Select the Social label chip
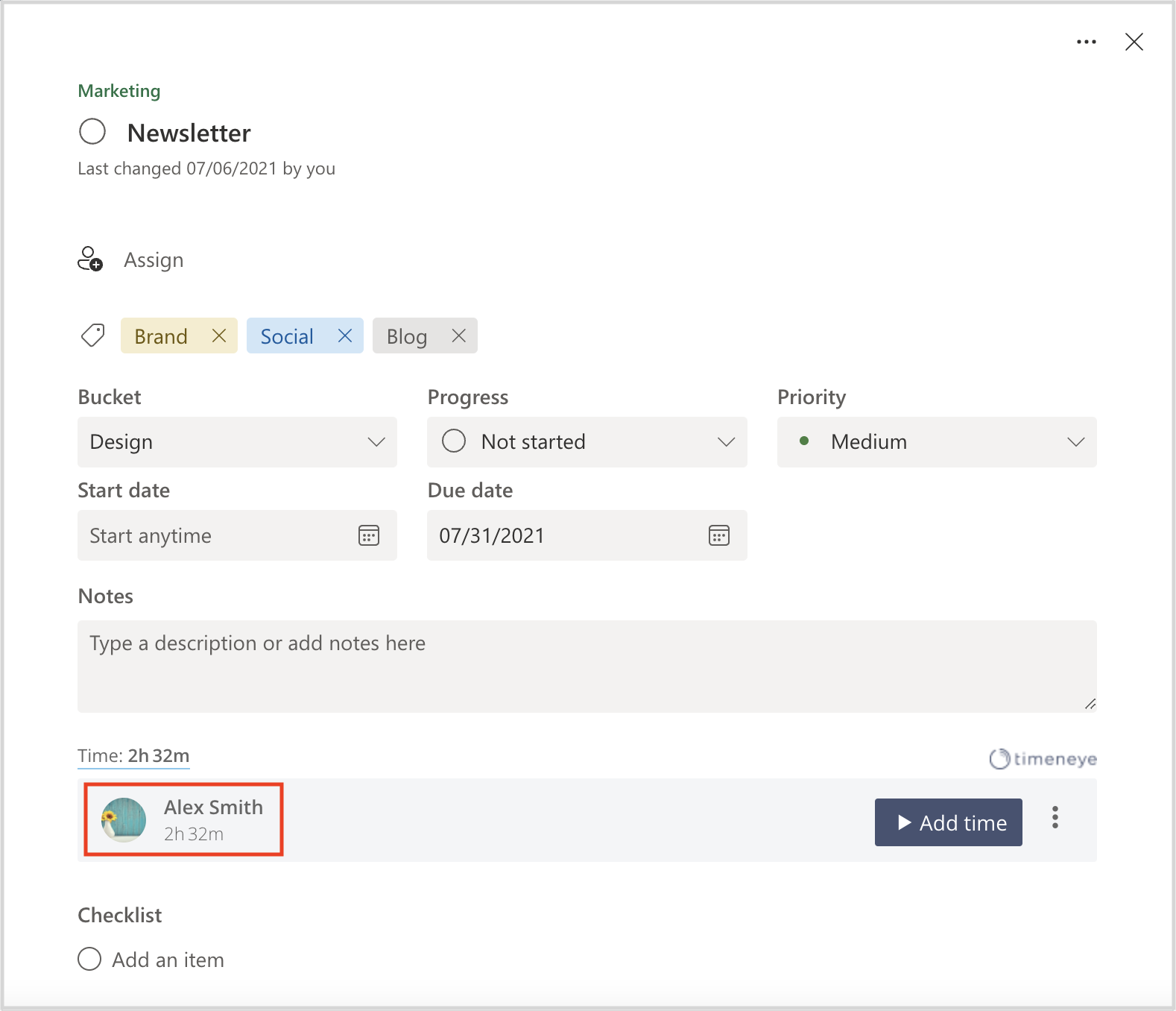Screen dimensions: 1176x1011 [x=305, y=336]
